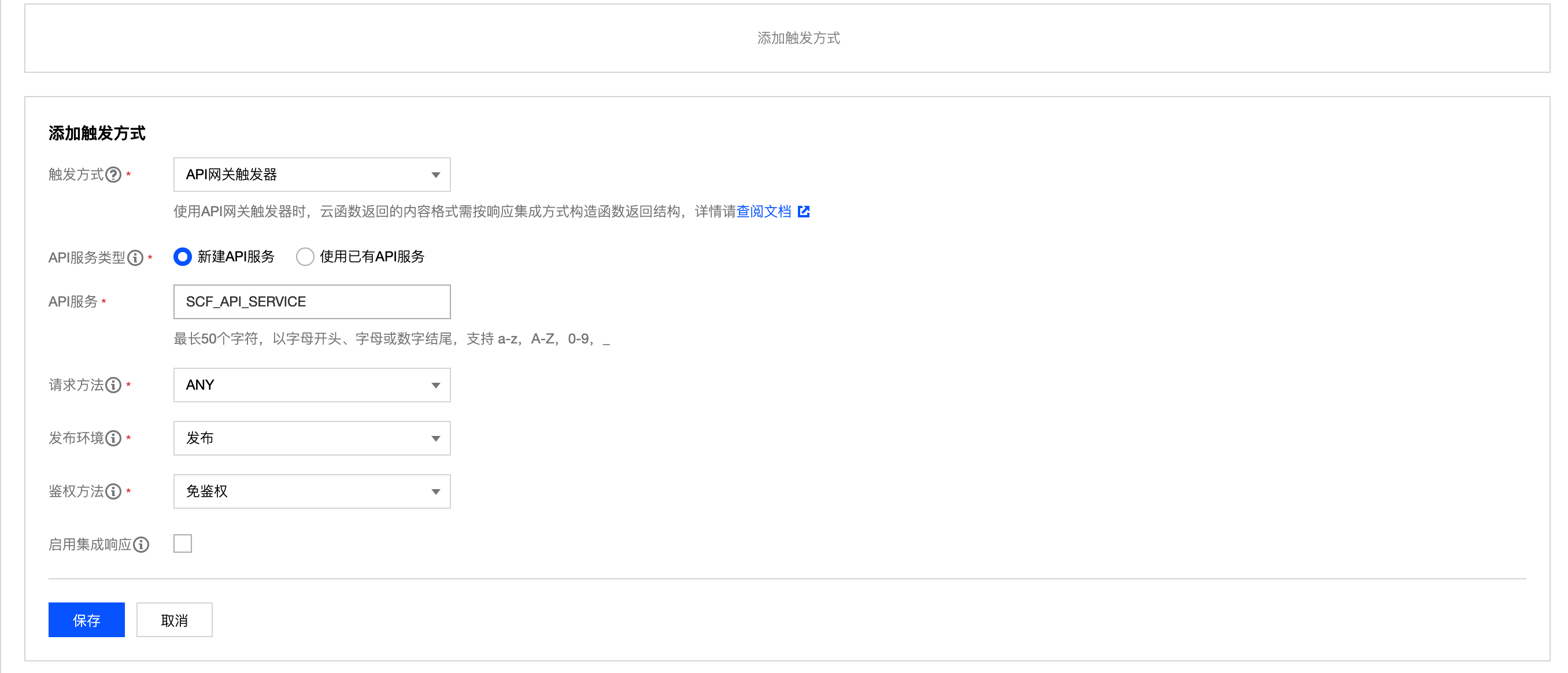The width and height of the screenshot is (1568, 673).
Task: Click help icon next to 触发方式 label
Action: (x=113, y=175)
